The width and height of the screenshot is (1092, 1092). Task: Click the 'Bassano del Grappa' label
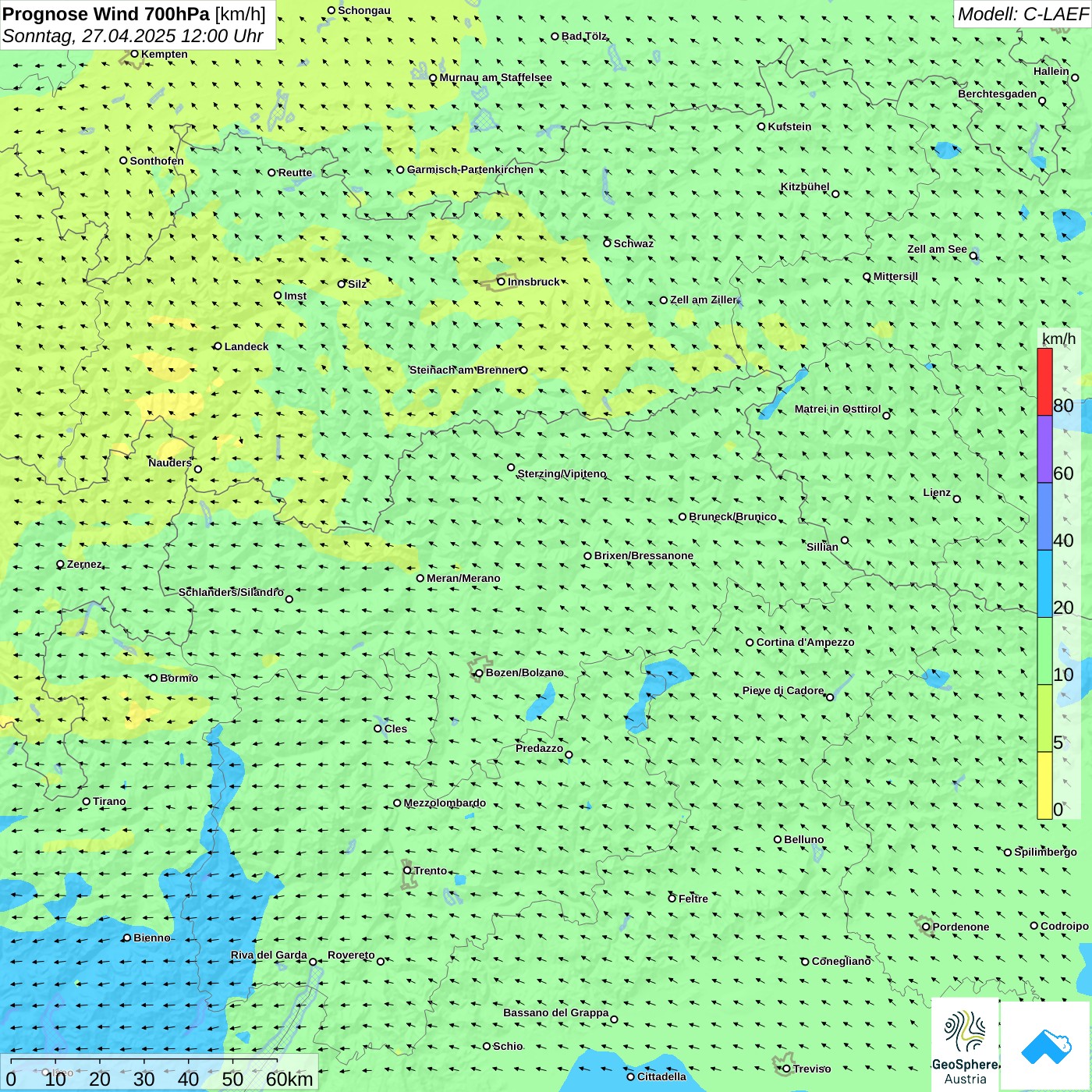556,1012
